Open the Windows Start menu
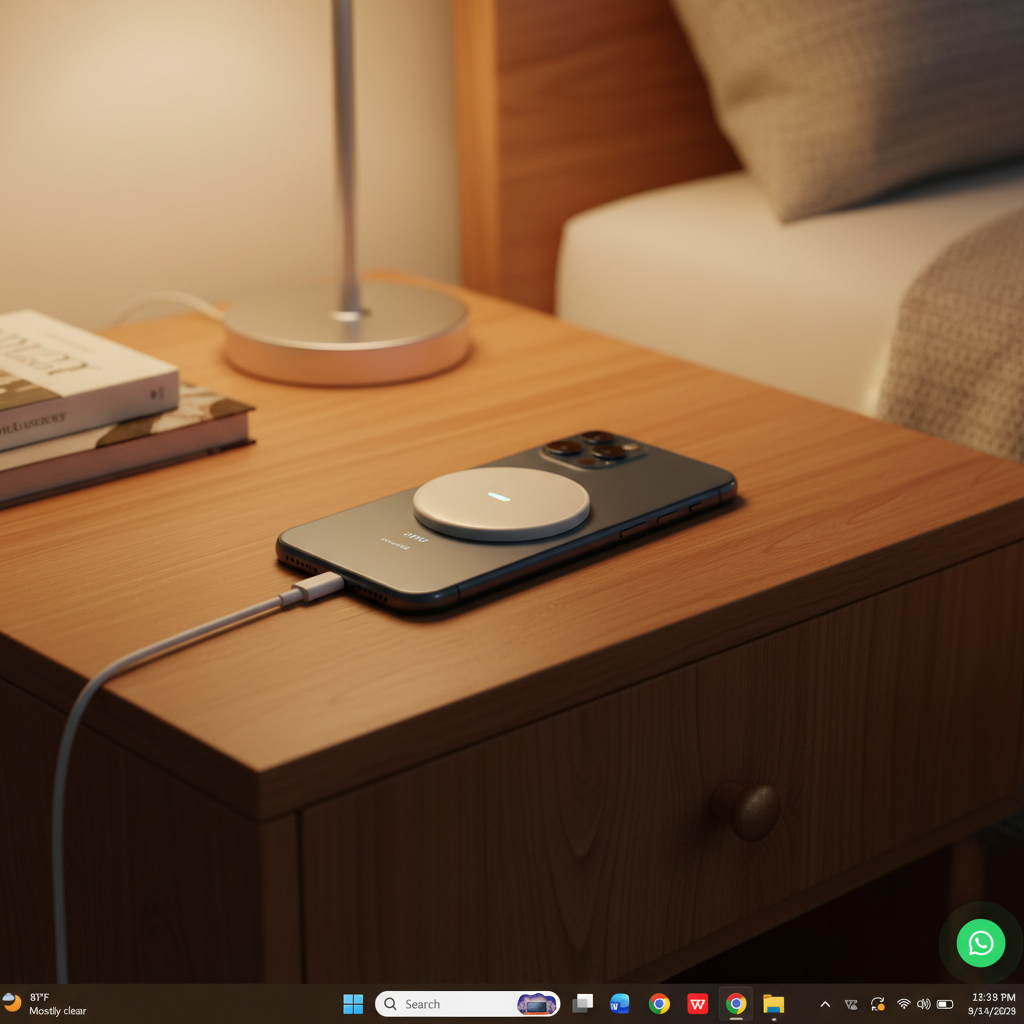Viewport: 1024px width, 1024px height. [353, 1004]
